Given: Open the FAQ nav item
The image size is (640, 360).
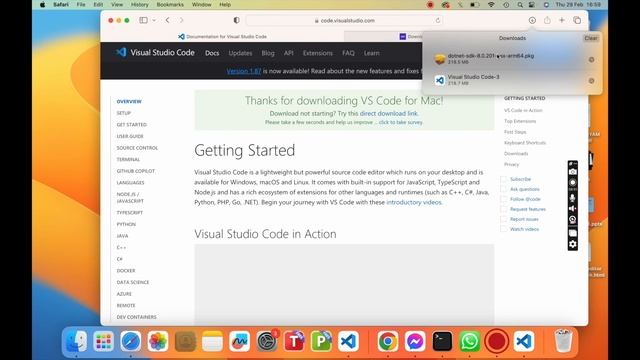Looking at the screenshot, I should [348, 53].
